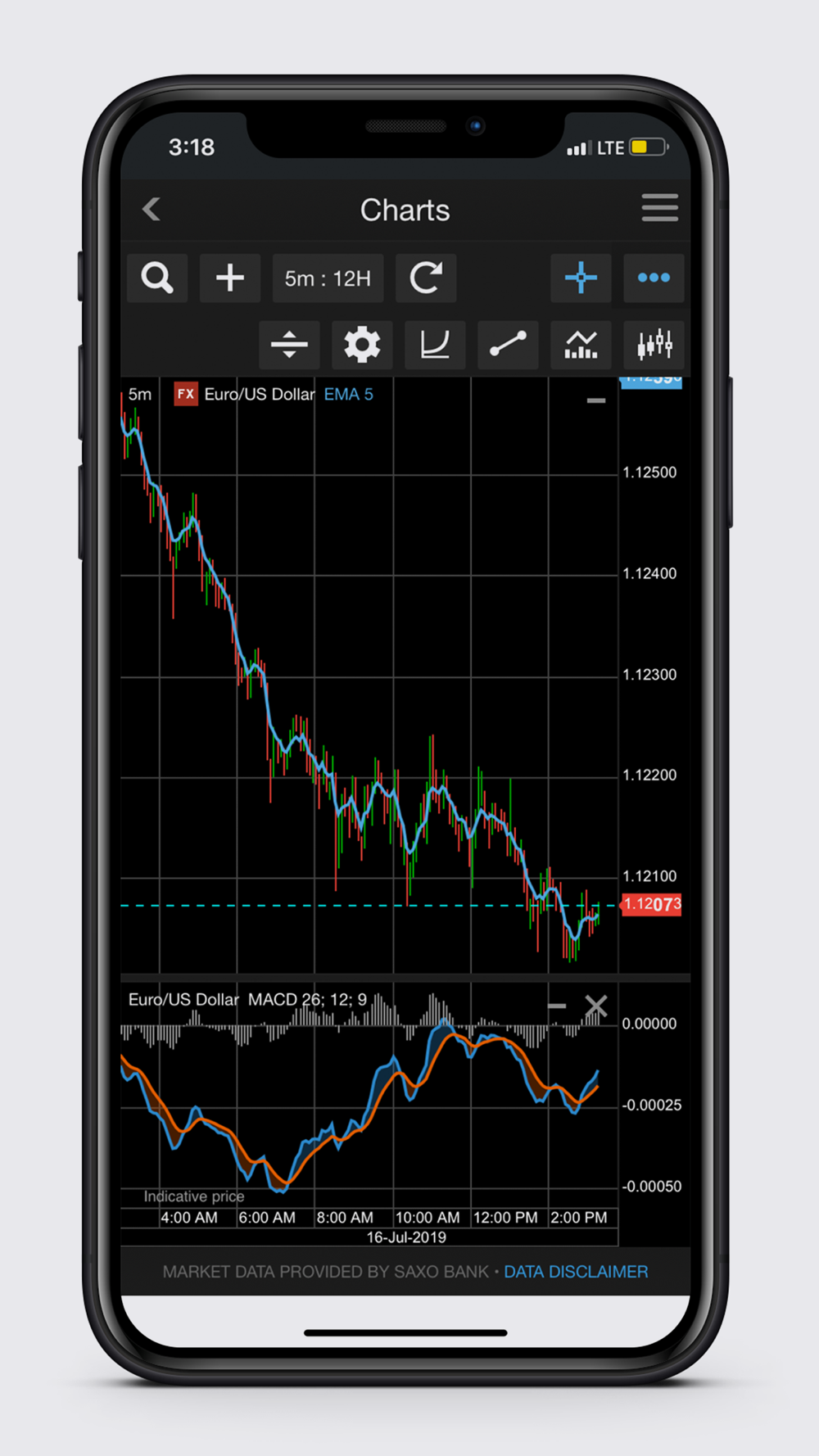The width and height of the screenshot is (819, 1456).
Task: Add a new chart with plus icon
Action: coord(230,278)
